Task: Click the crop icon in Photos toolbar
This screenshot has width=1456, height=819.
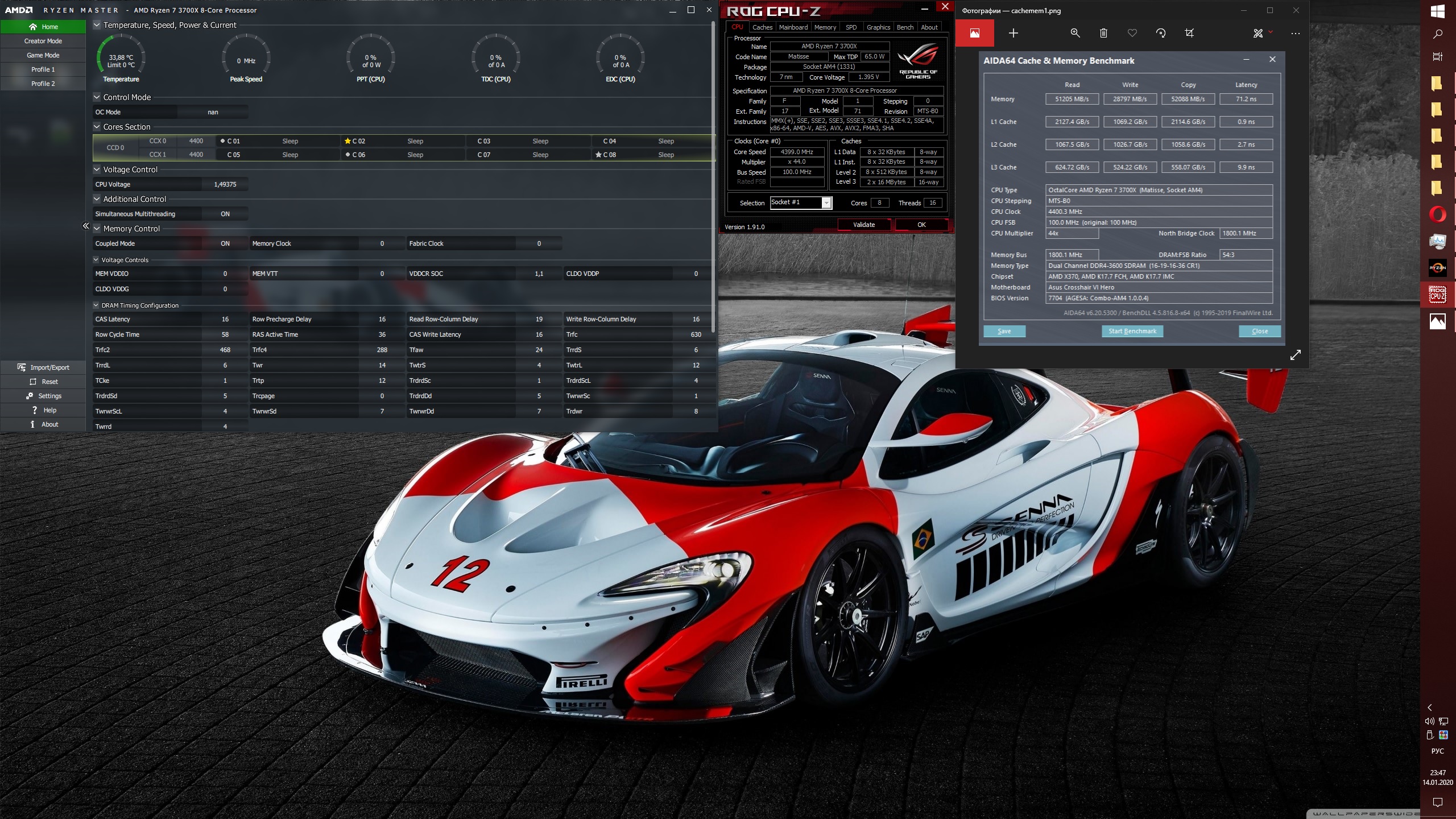Action: 1189,33
